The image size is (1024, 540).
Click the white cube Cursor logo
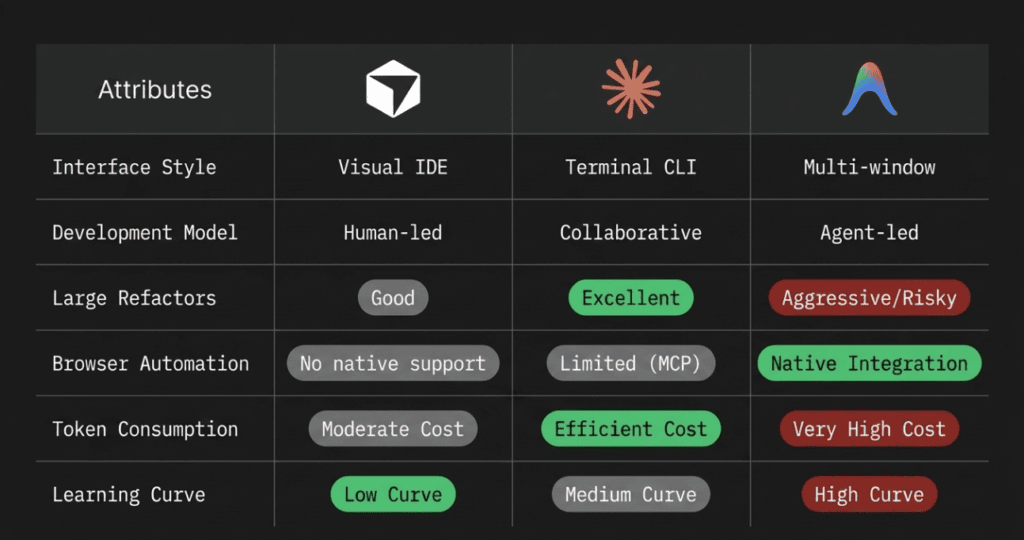coord(393,89)
